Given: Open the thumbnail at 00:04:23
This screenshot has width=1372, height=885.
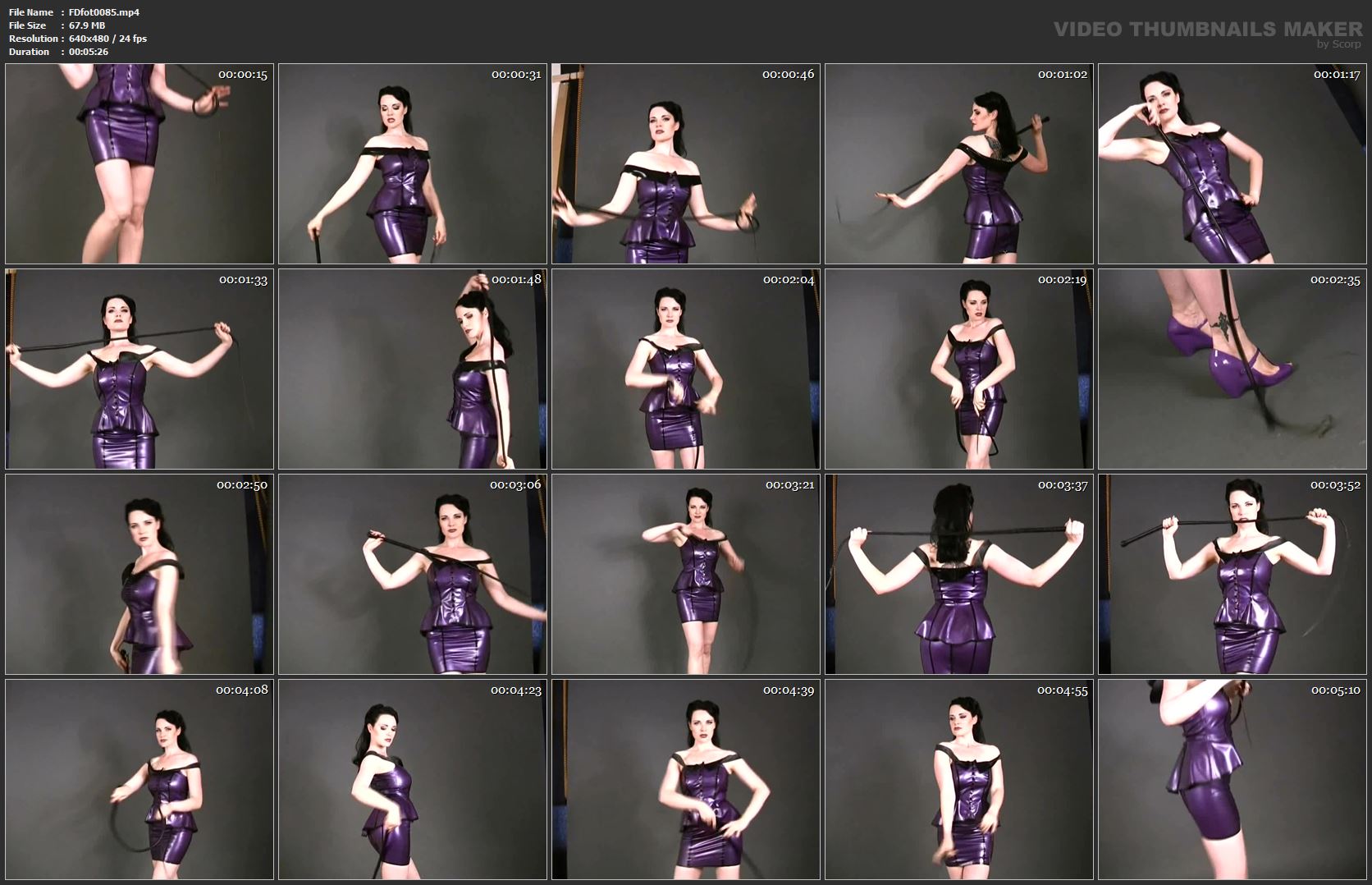Looking at the screenshot, I should tap(413, 779).
